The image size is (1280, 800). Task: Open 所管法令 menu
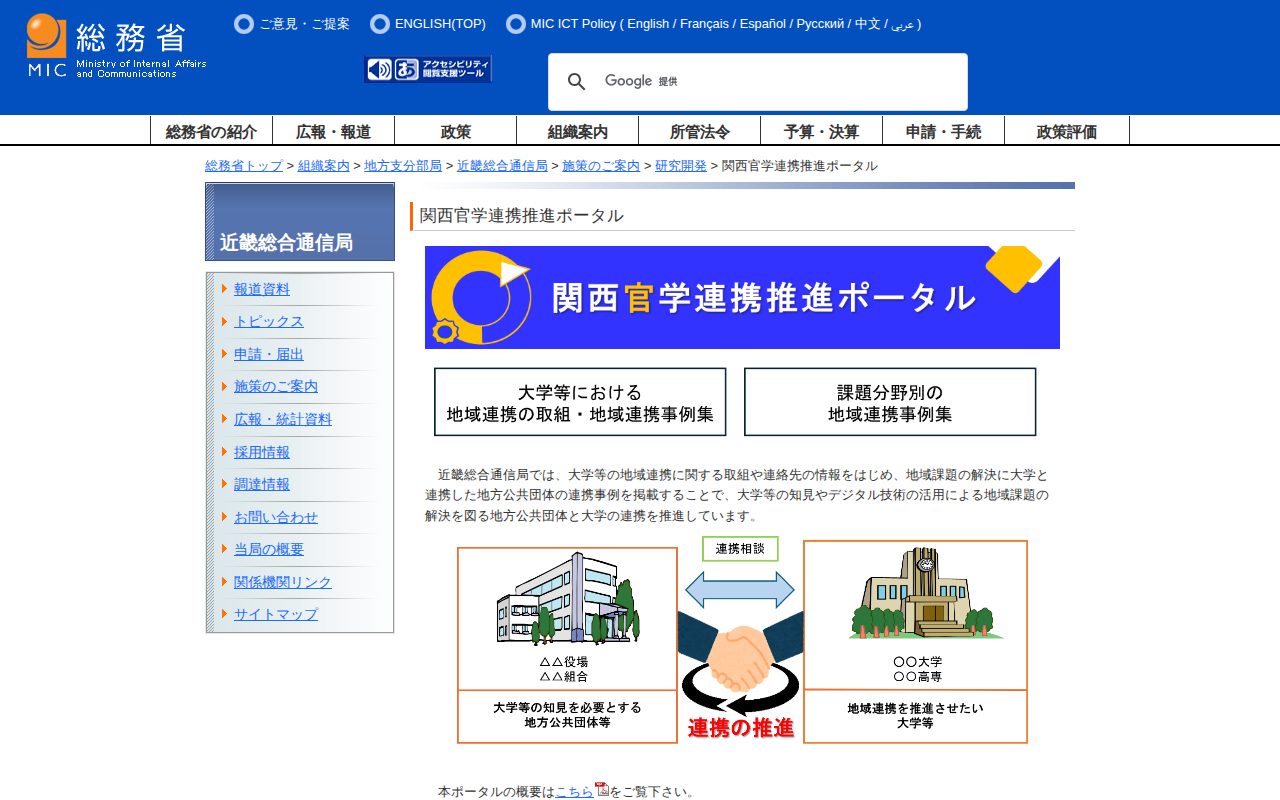tap(699, 131)
